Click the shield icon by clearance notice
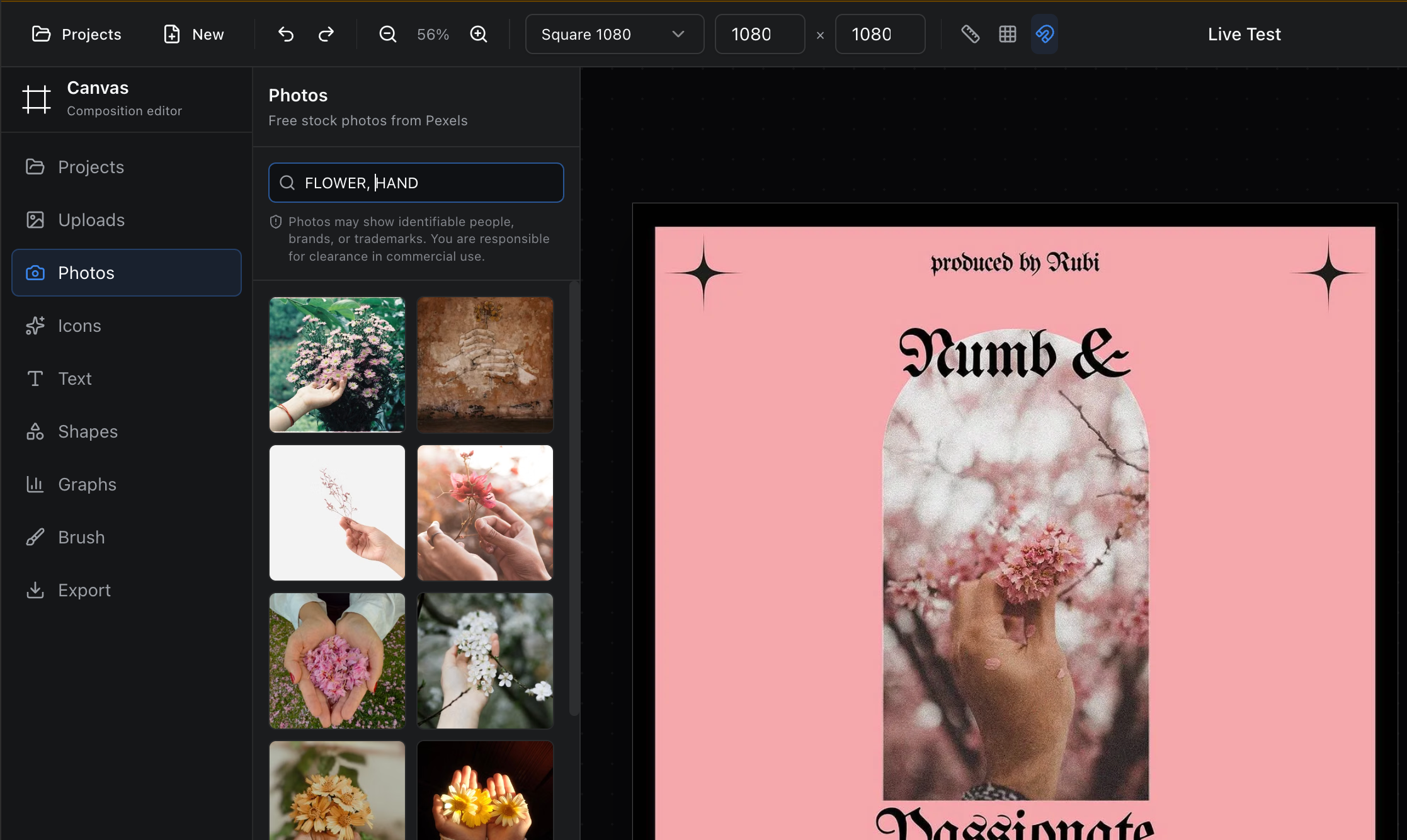1407x840 pixels. [276, 222]
